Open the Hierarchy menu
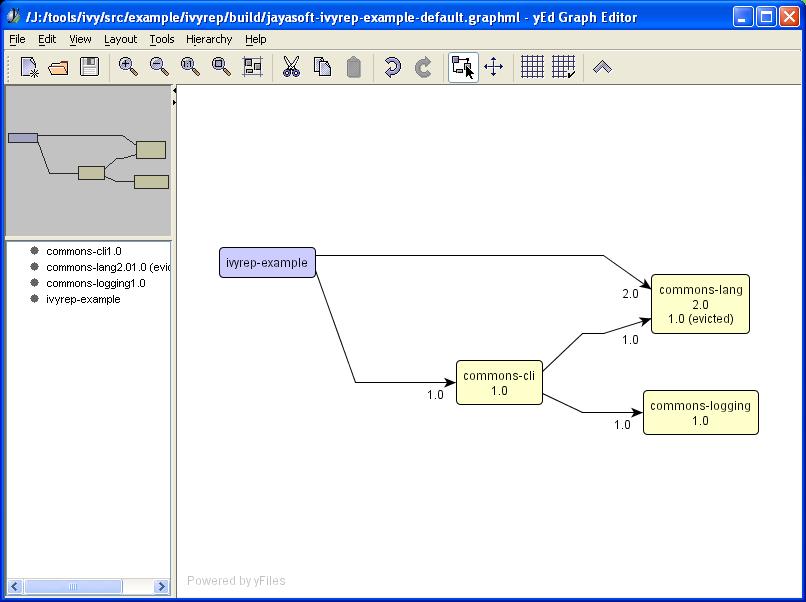806x602 pixels. pos(209,39)
